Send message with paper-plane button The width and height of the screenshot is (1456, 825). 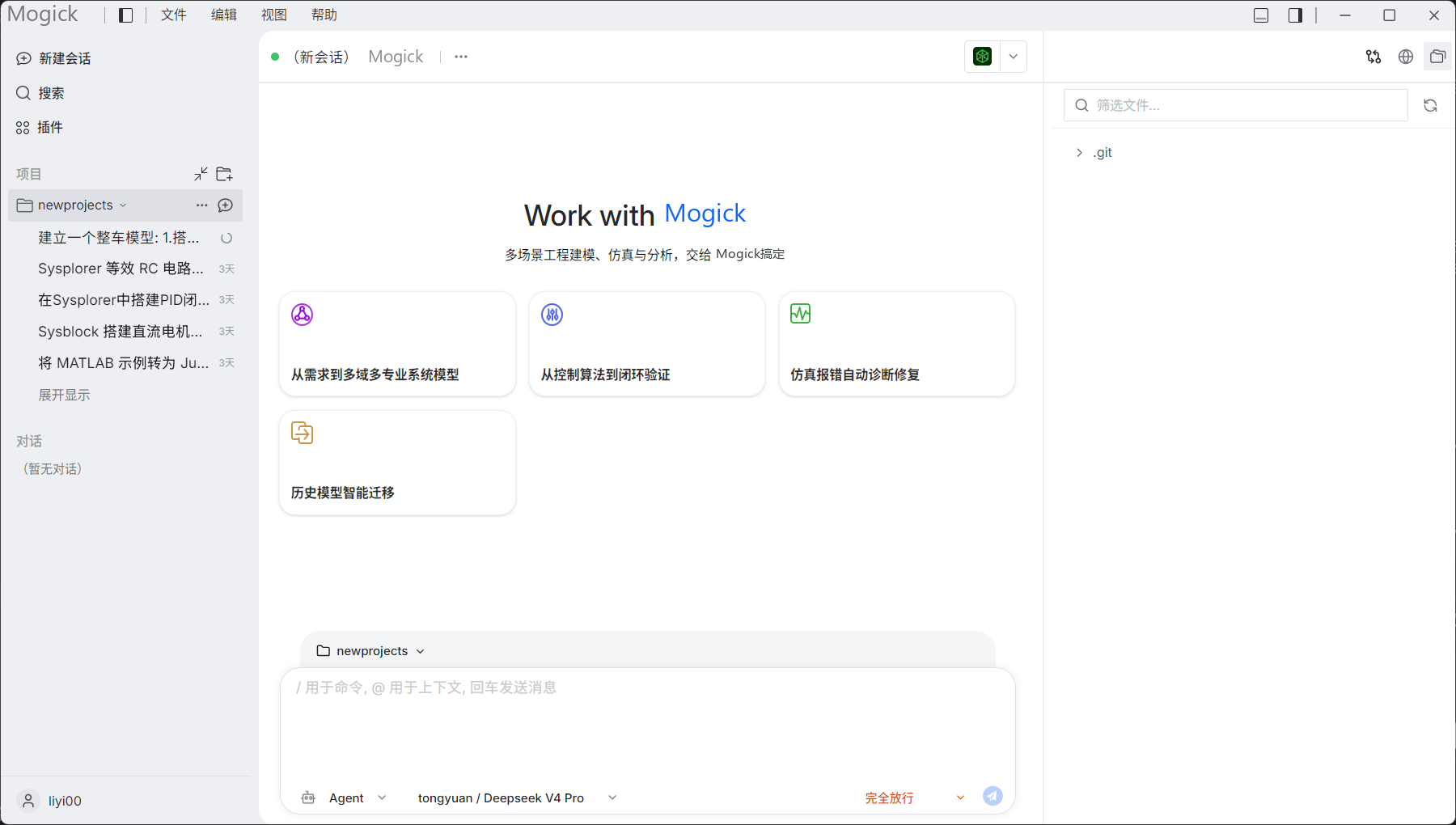(993, 796)
